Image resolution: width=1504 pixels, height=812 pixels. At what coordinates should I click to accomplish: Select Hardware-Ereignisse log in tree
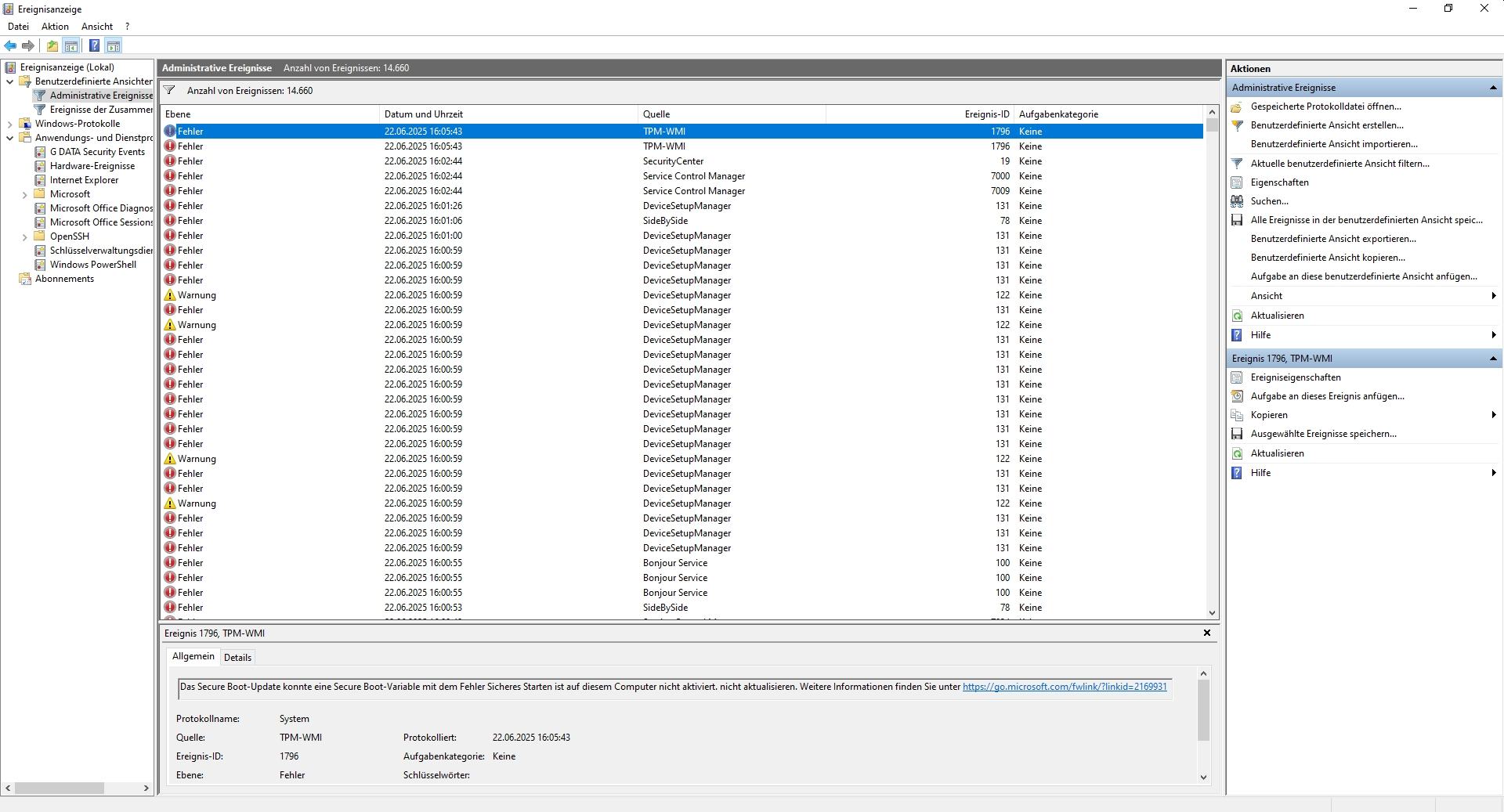pos(92,166)
